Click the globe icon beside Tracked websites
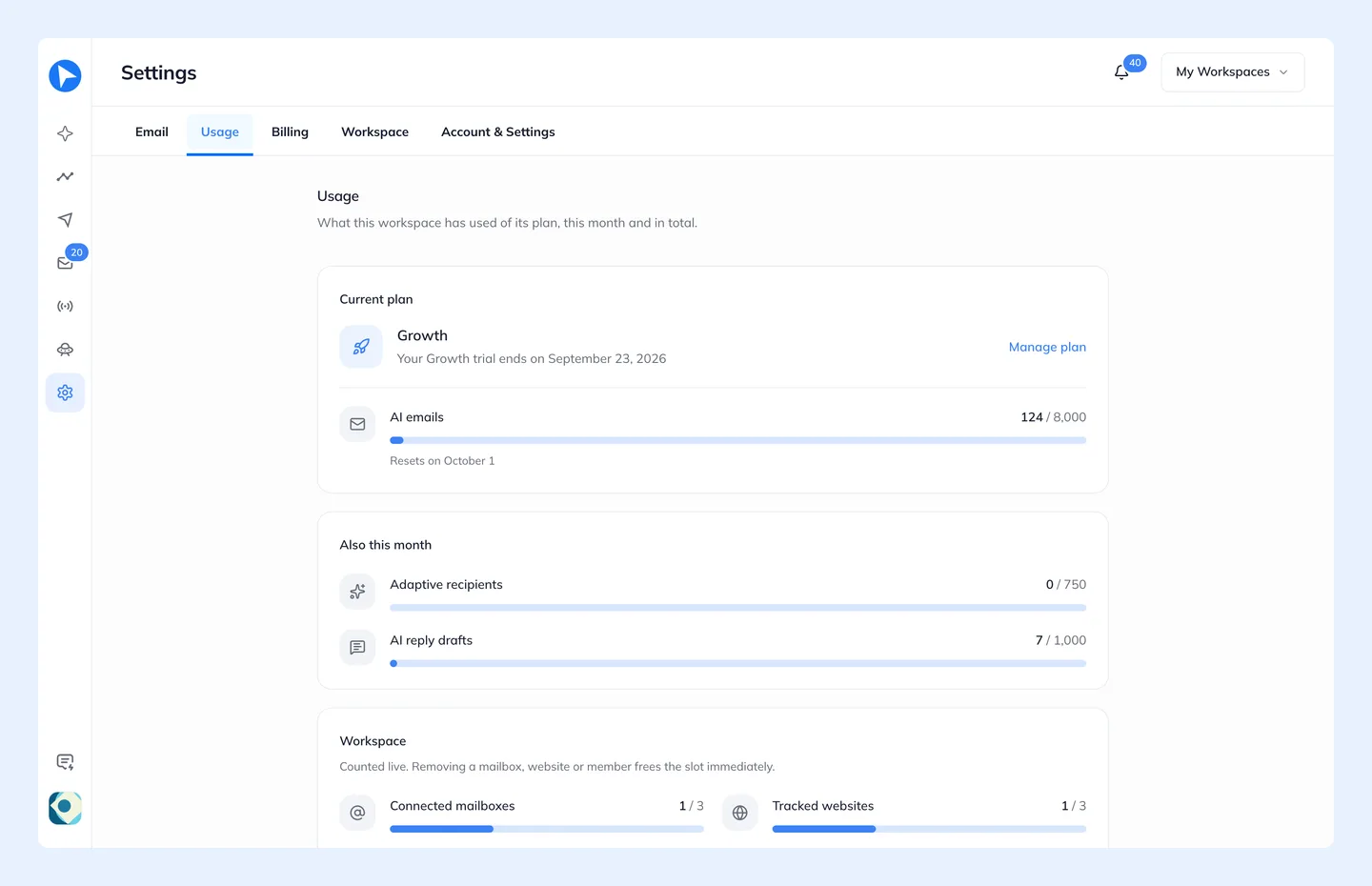 [x=740, y=813]
